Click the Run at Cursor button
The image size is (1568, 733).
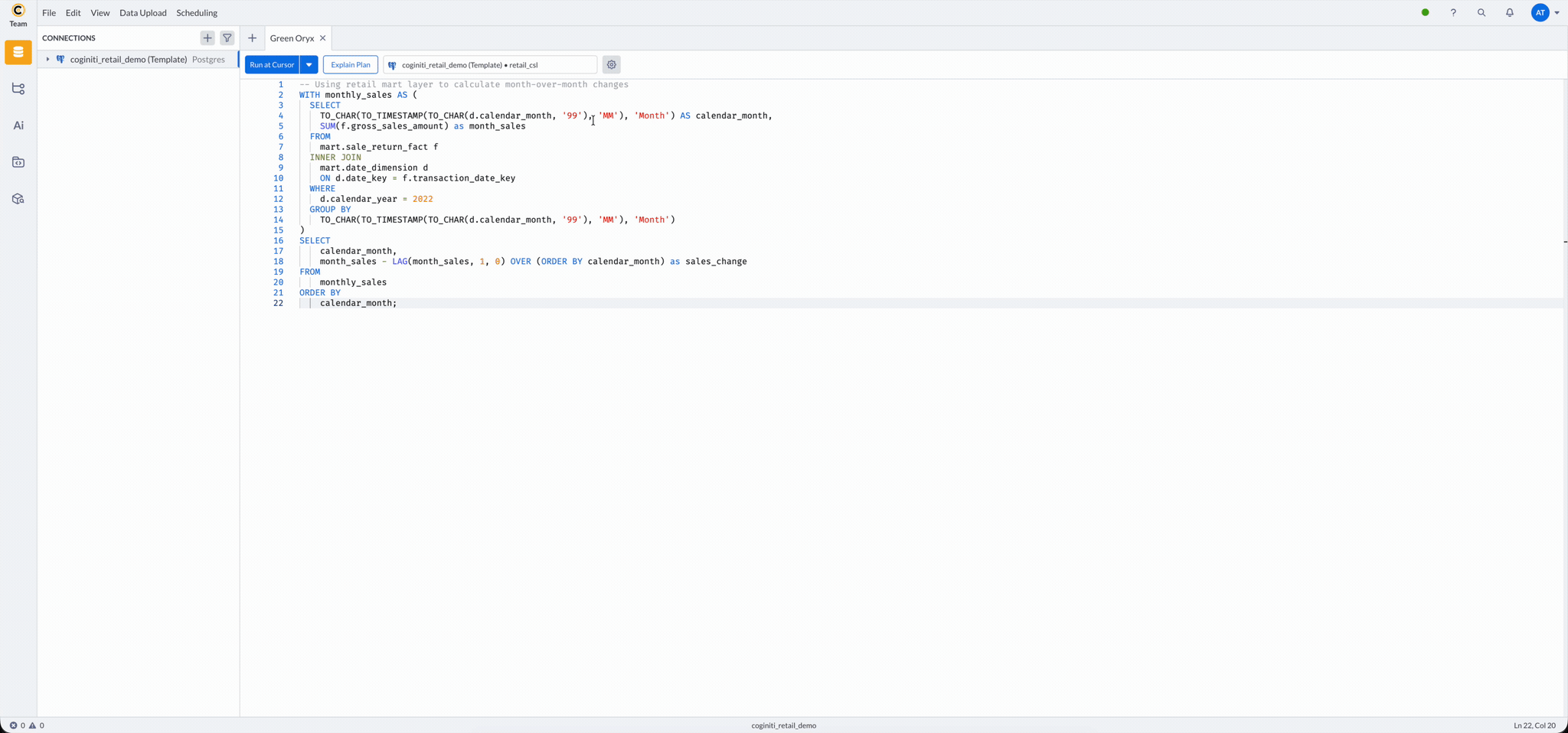272,65
